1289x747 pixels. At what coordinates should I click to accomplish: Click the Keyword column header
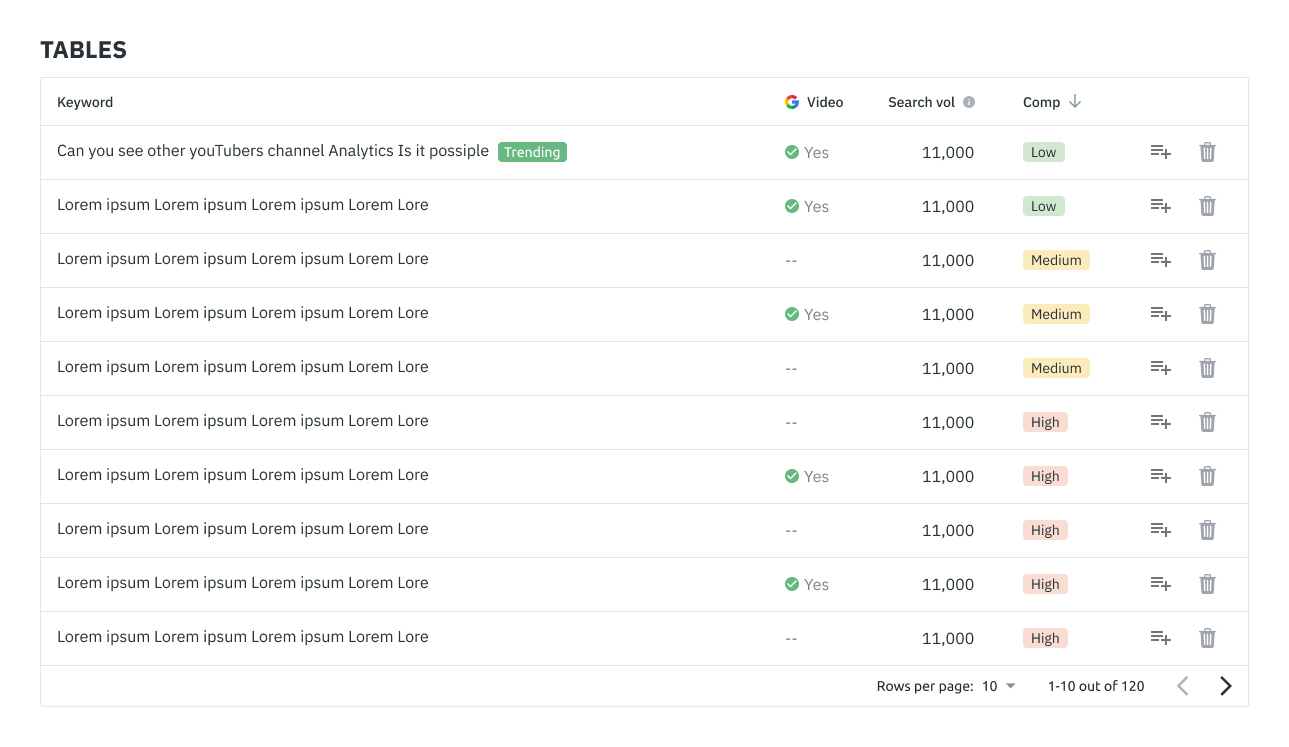point(85,102)
